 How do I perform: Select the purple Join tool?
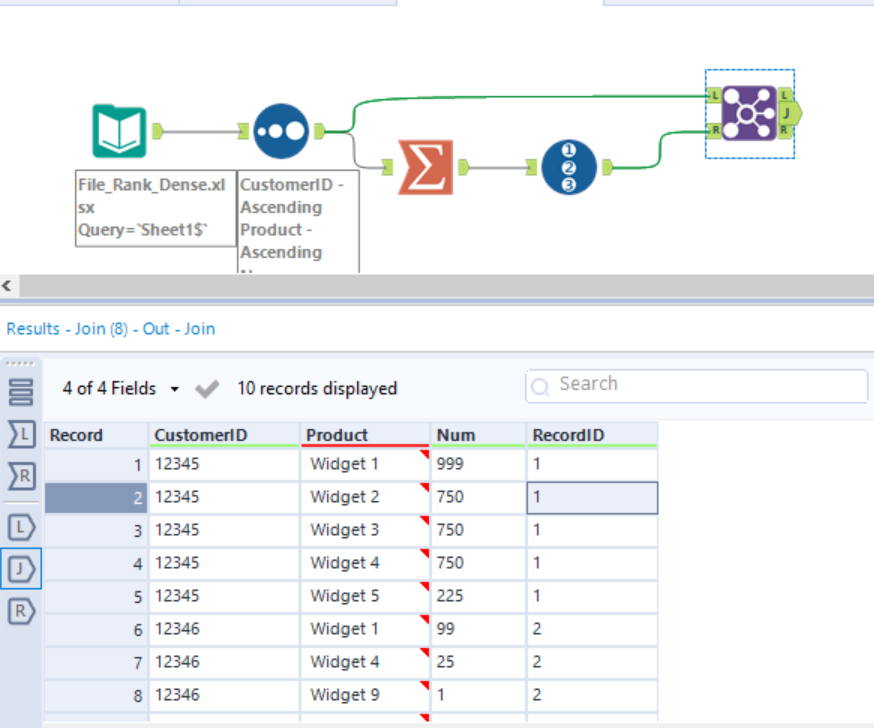pos(749,113)
